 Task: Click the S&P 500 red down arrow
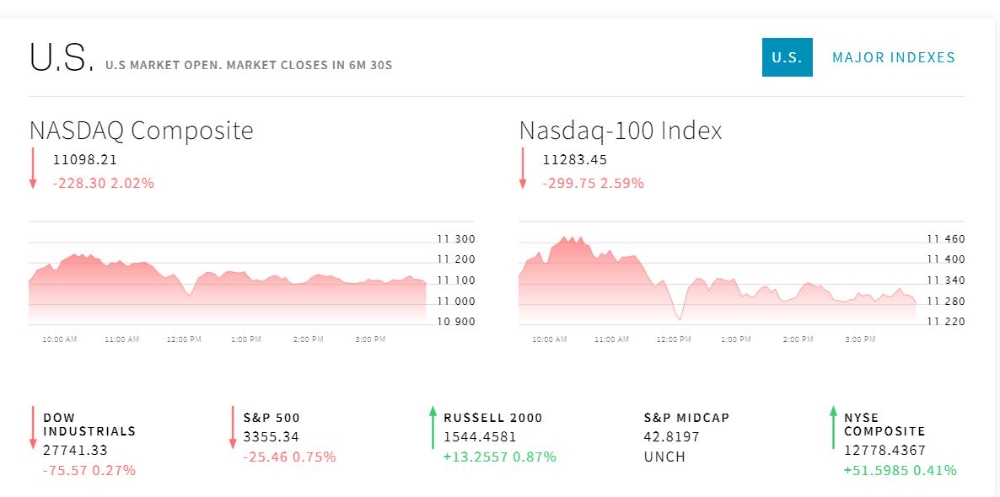[x=233, y=427]
